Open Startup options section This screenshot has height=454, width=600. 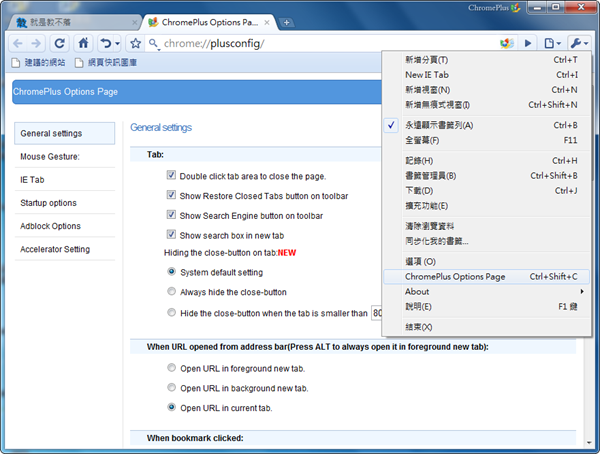(64, 203)
